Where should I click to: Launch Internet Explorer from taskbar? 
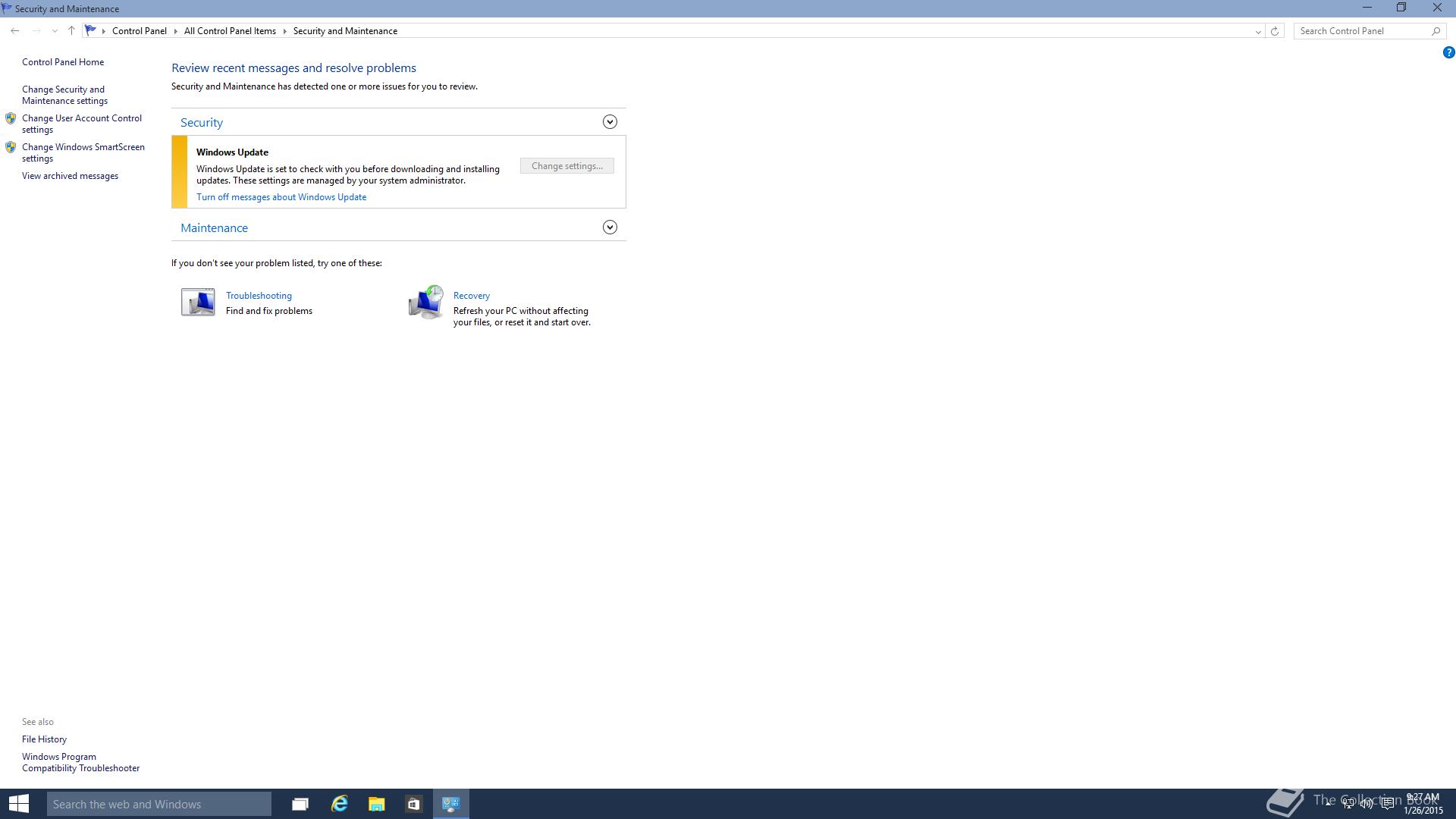[x=339, y=804]
